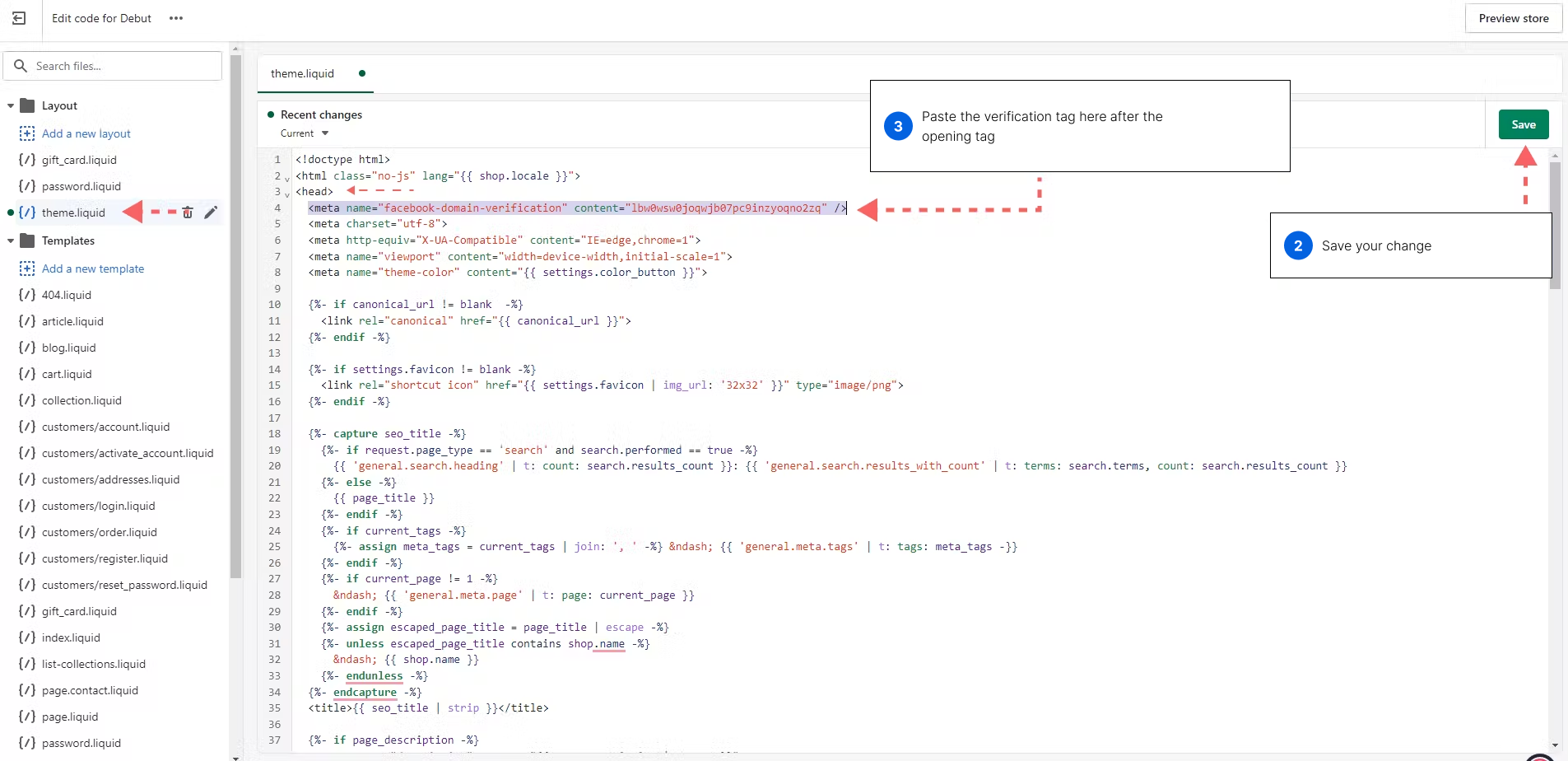This screenshot has width=1568, height=761.
Task: Click the add new layout plus icon
Action: click(x=27, y=133)
